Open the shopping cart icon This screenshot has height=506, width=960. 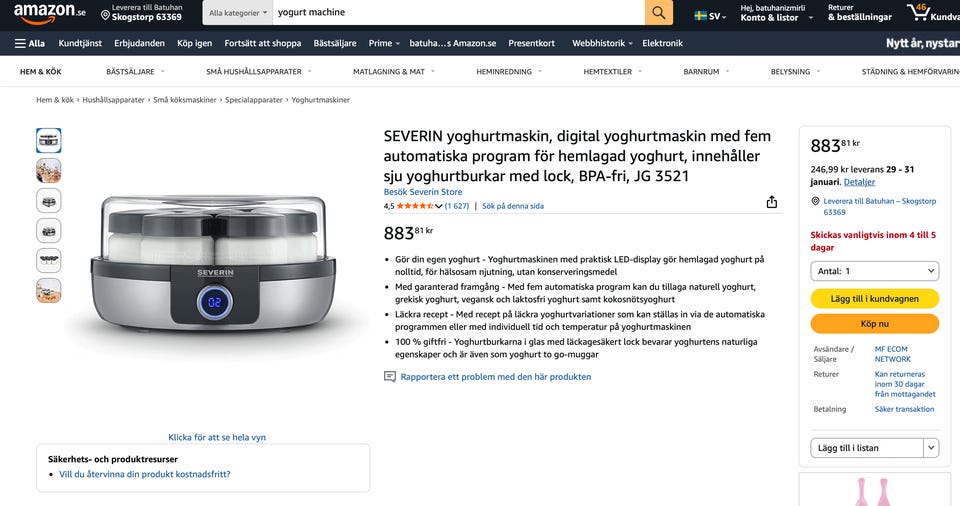pyautogui.click(x=919, y=12)
